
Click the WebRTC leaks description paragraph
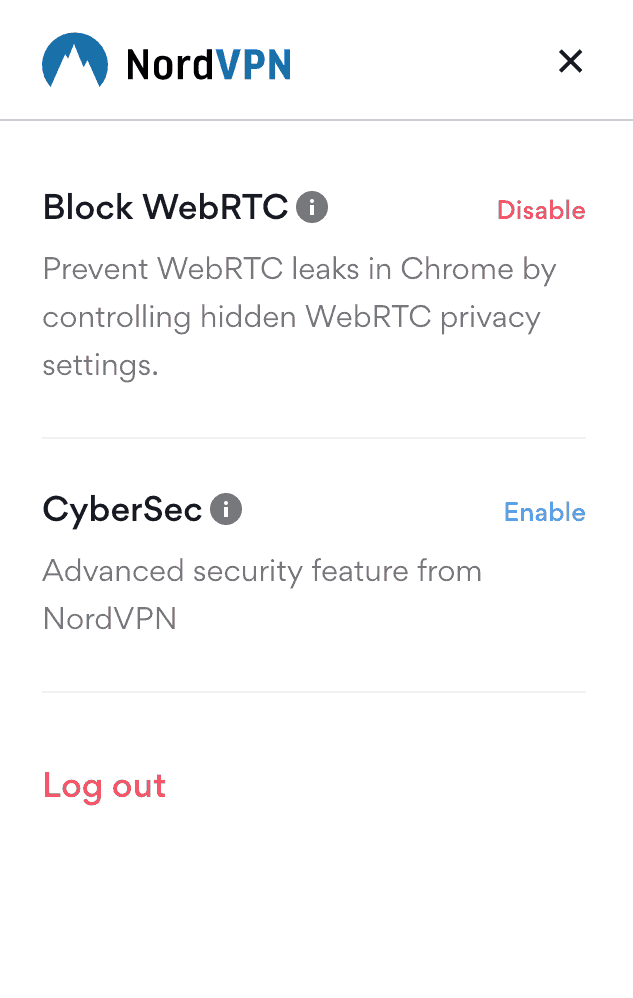coord(299,317)
